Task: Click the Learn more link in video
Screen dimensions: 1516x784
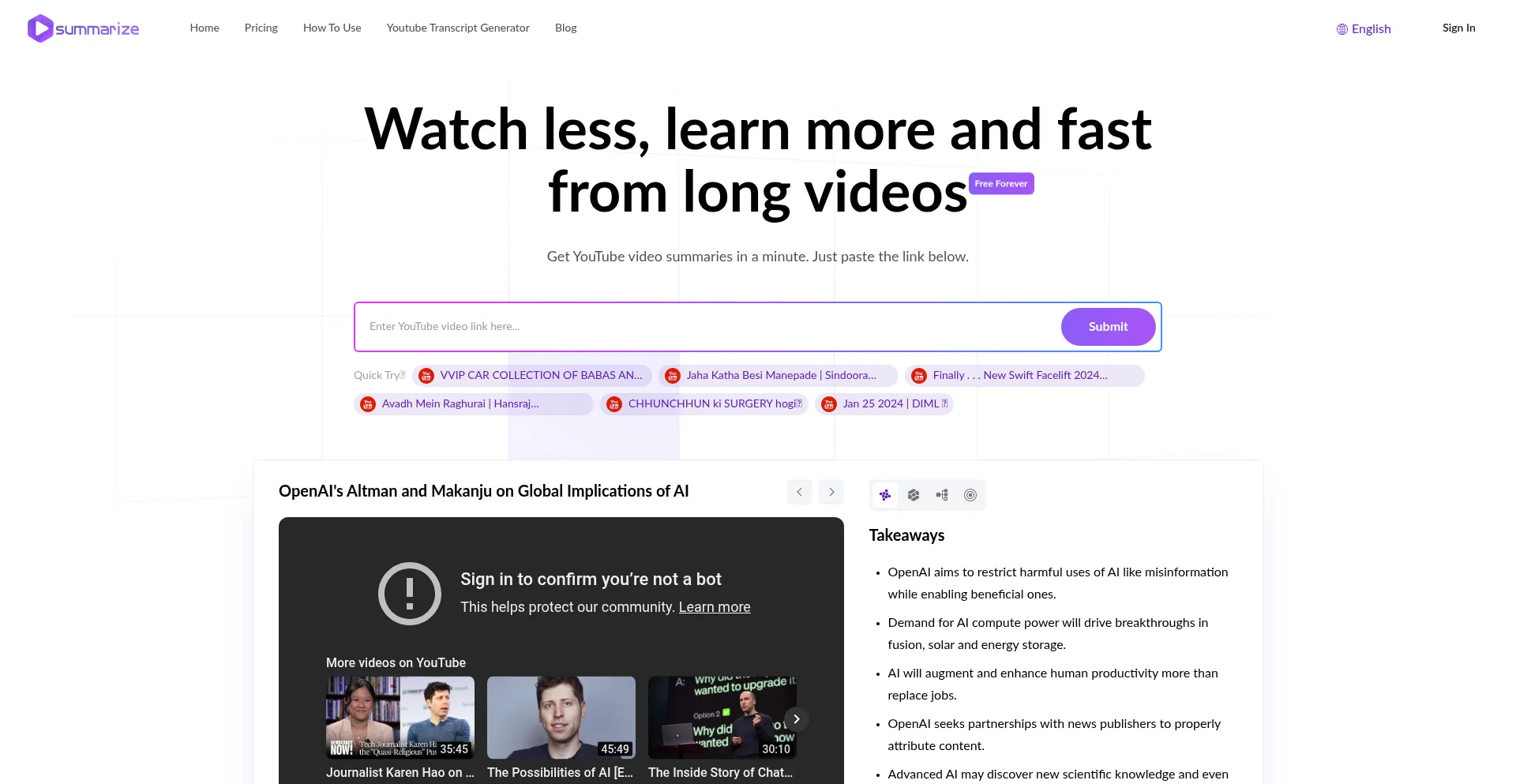Action: pyautogui.click(x=715, y=607)
